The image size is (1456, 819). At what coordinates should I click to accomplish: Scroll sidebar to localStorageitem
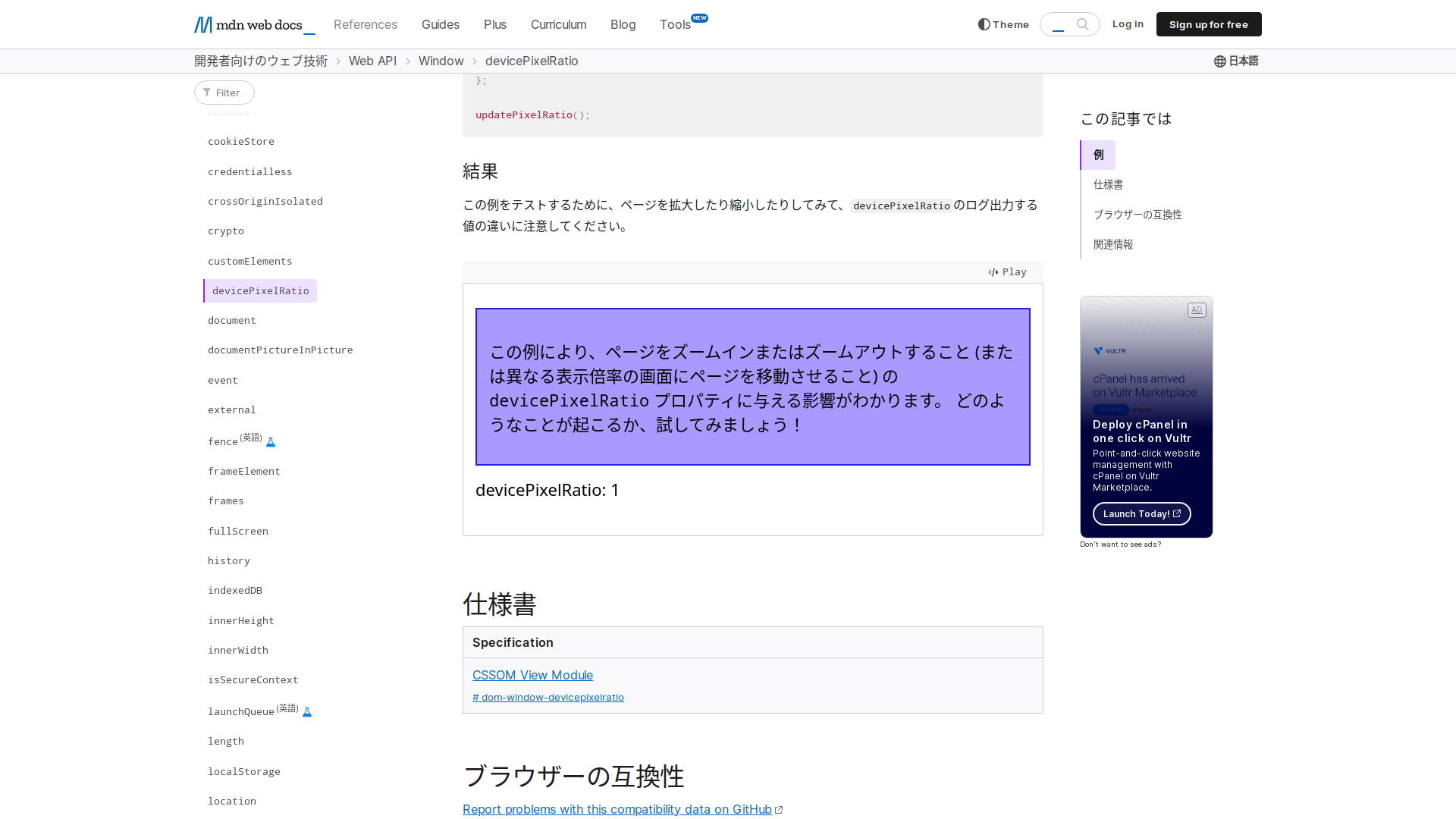(244, 770)
